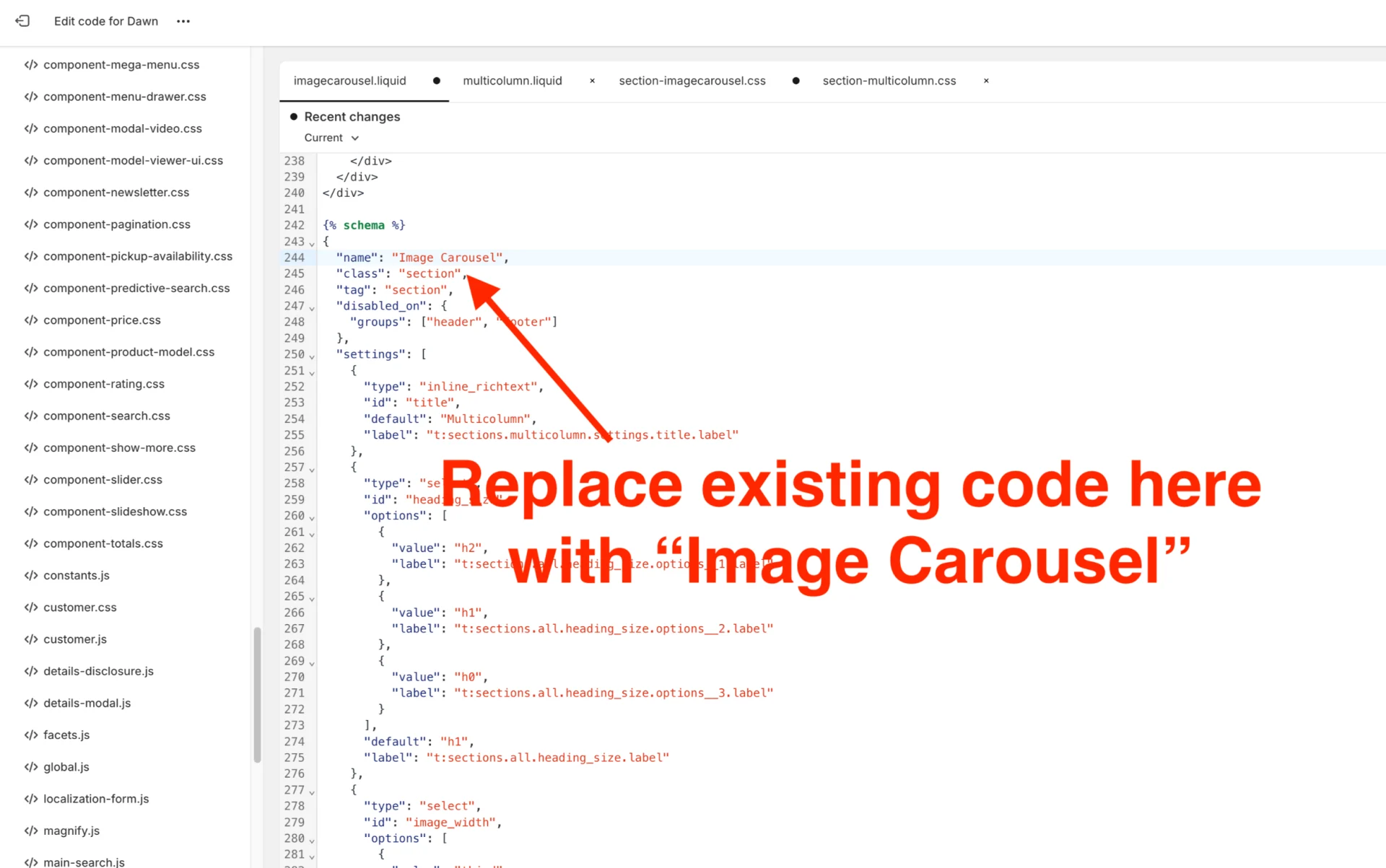Click the unsaved changes dot on section-imagecarousel.css tab
This screenshot has width=1386, height=868.
pyautogui.click(x=796, y=81)
